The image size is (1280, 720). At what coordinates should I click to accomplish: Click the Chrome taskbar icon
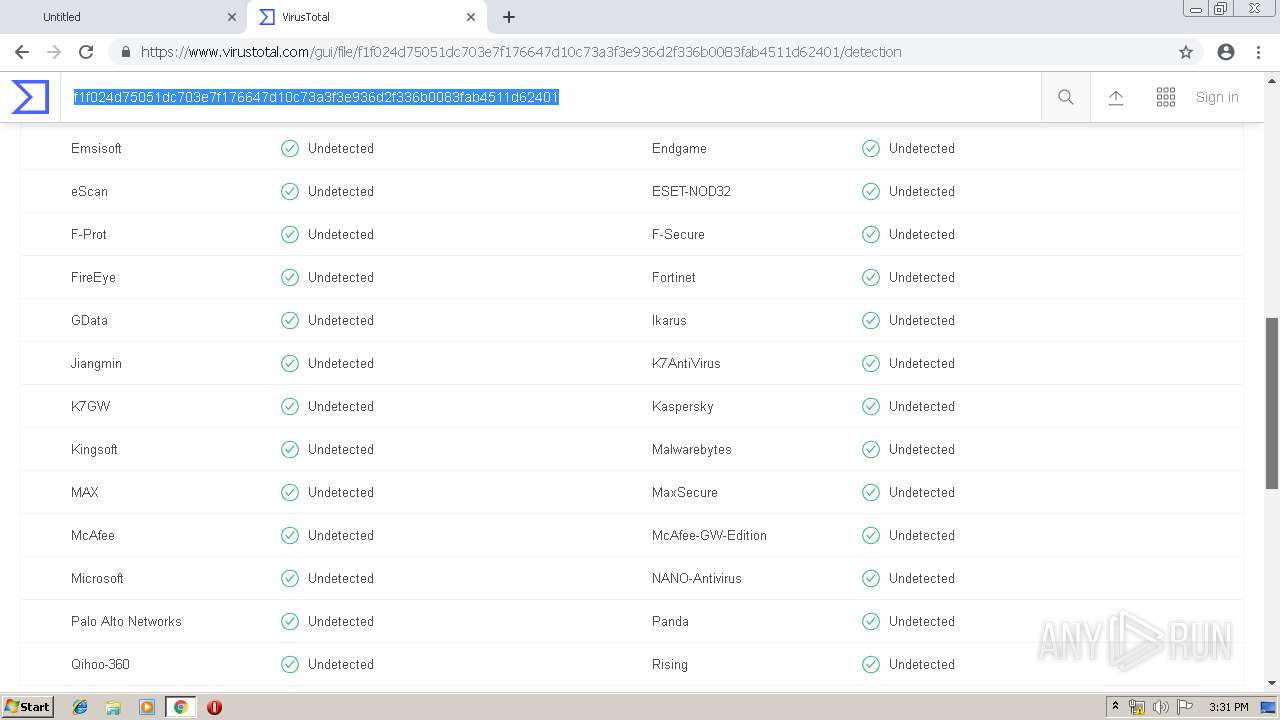click(181, 707)
